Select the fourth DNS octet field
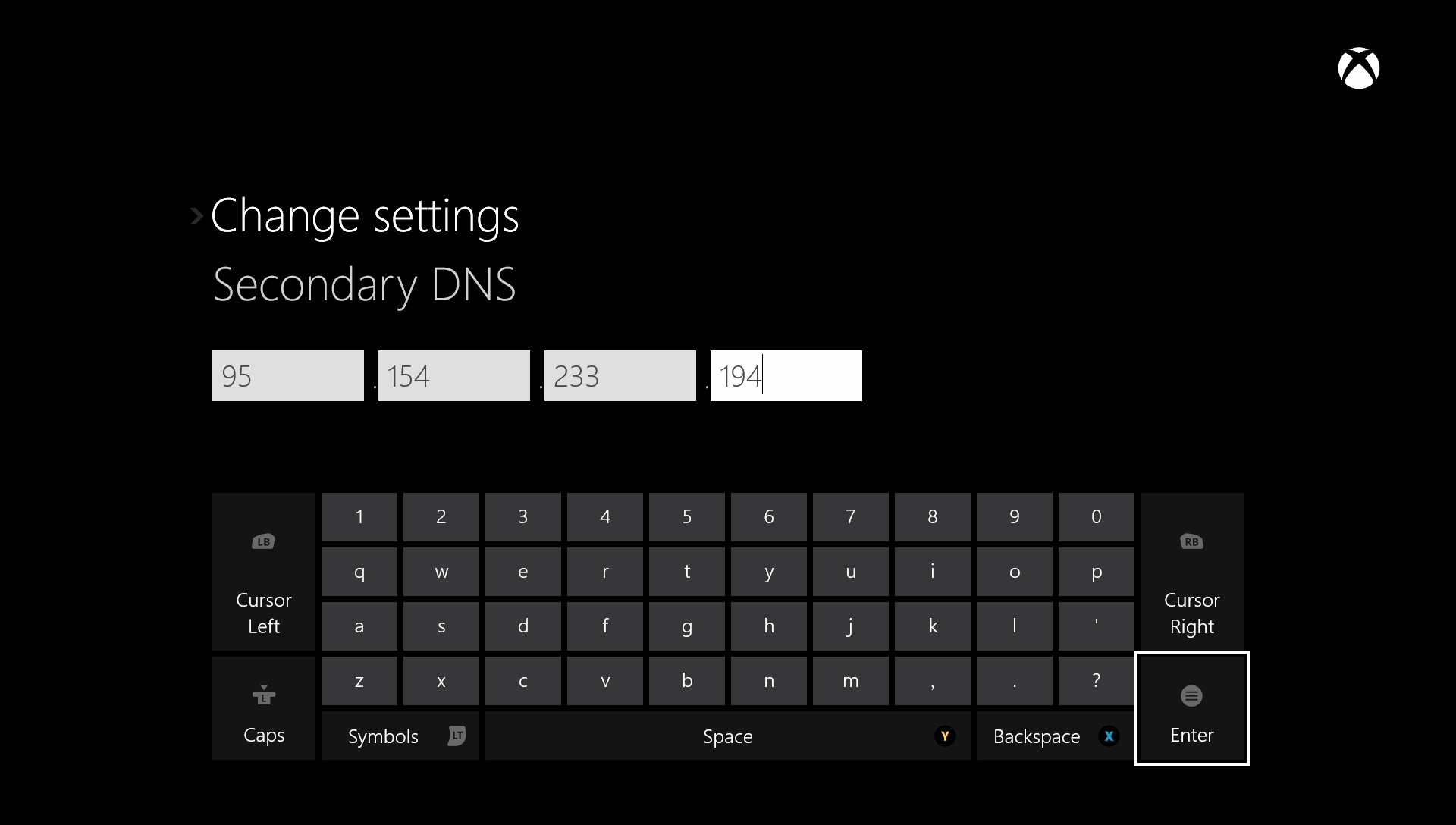1456x825 pixels. pos(785,375)
